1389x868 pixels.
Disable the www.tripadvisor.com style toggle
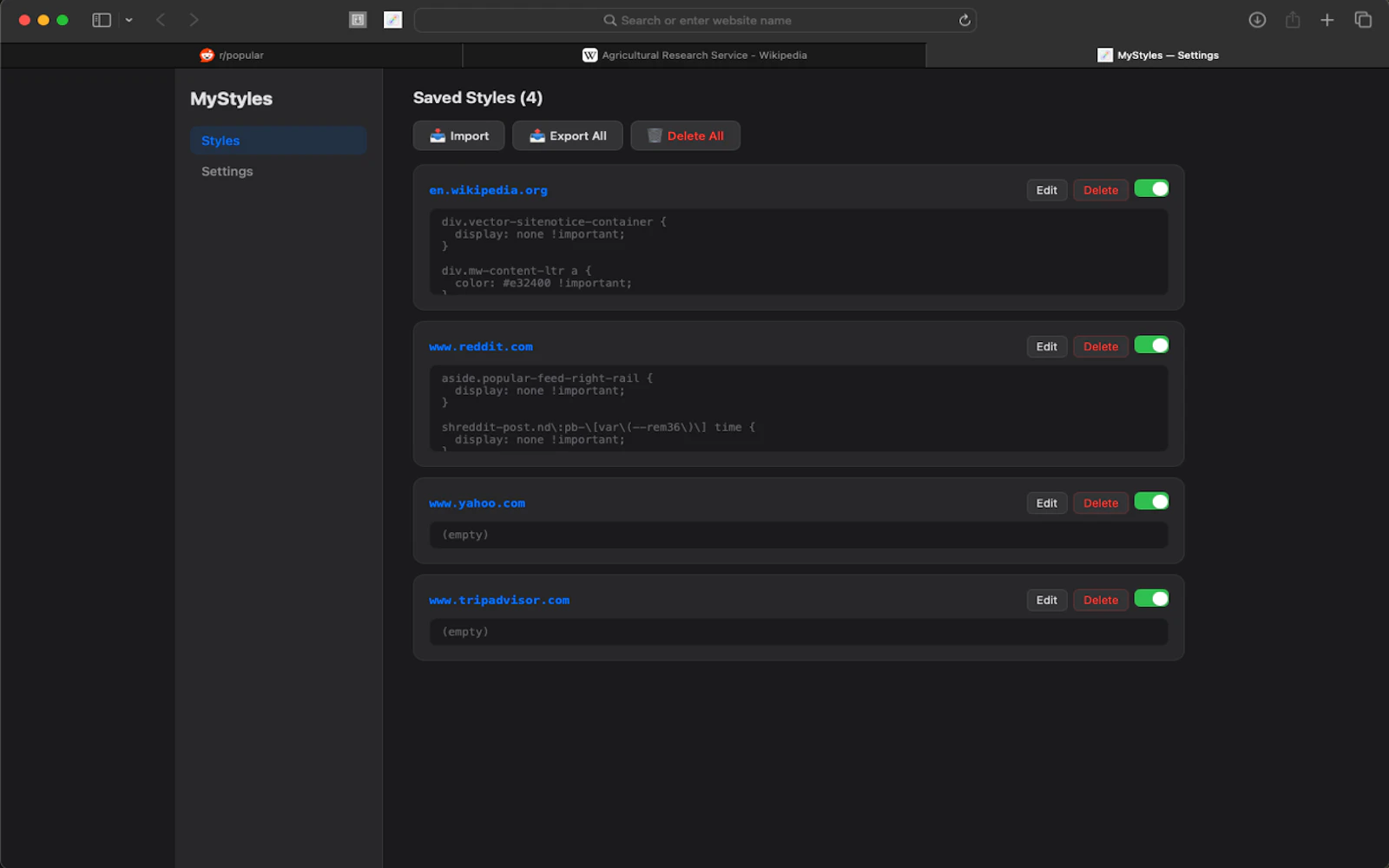coord(1151,598)
